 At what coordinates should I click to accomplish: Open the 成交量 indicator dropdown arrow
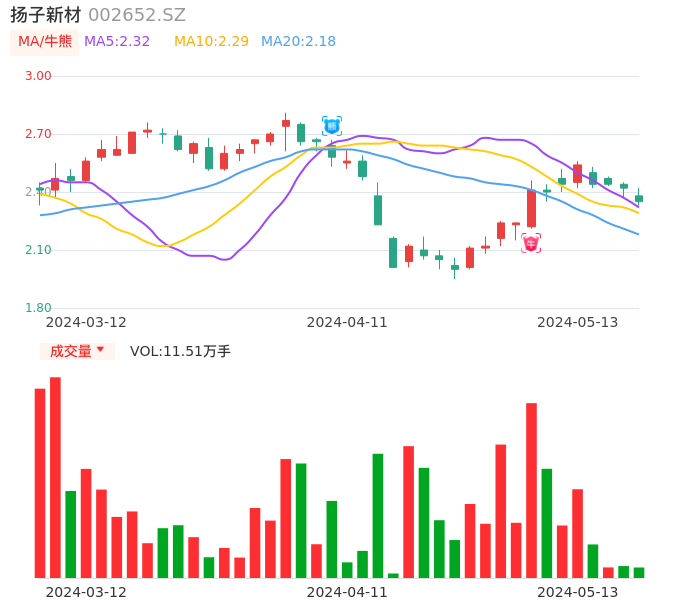pyautogui.click(x=100, y=350)
